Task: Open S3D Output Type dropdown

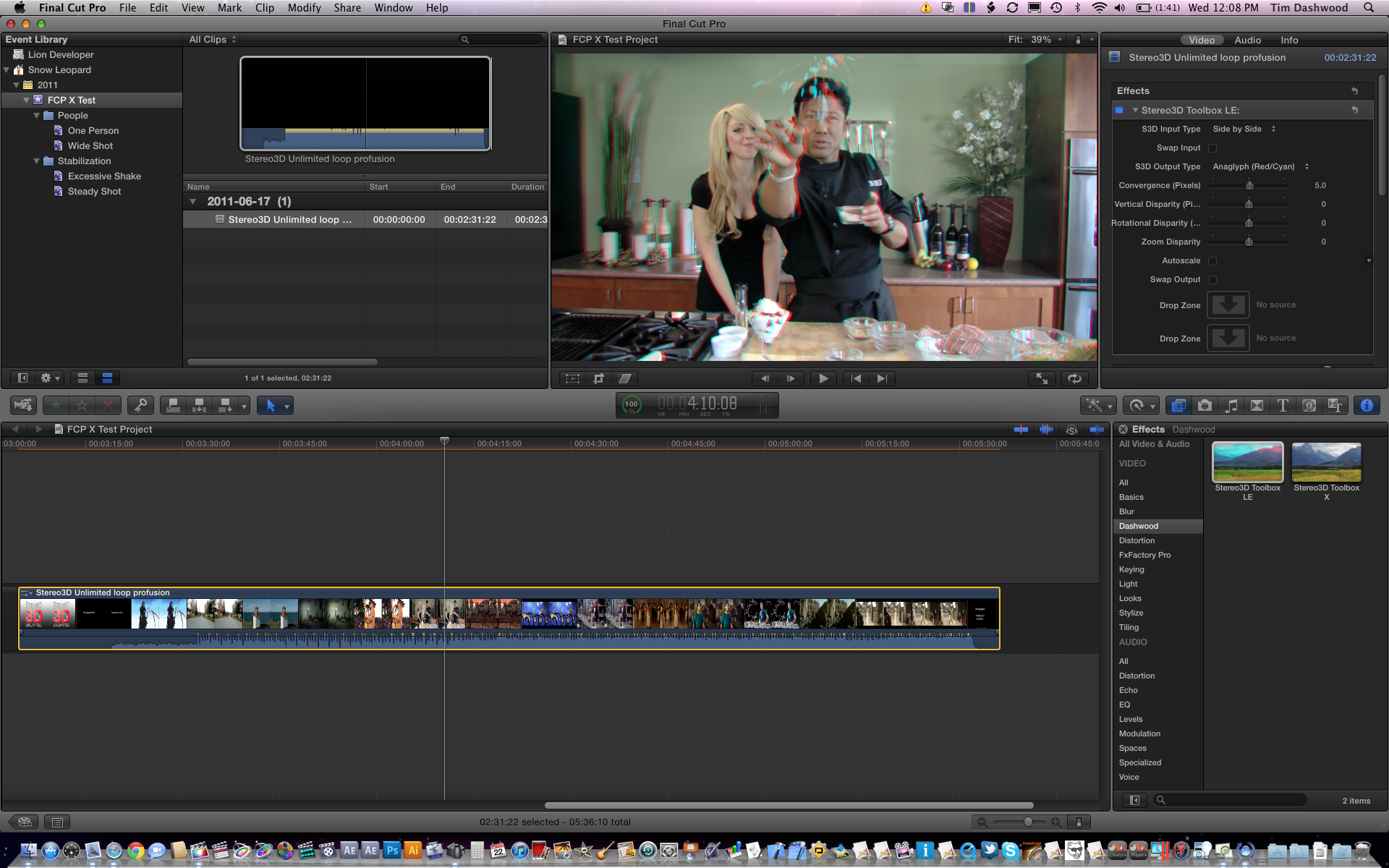Action: click(x=1261, y=166)
